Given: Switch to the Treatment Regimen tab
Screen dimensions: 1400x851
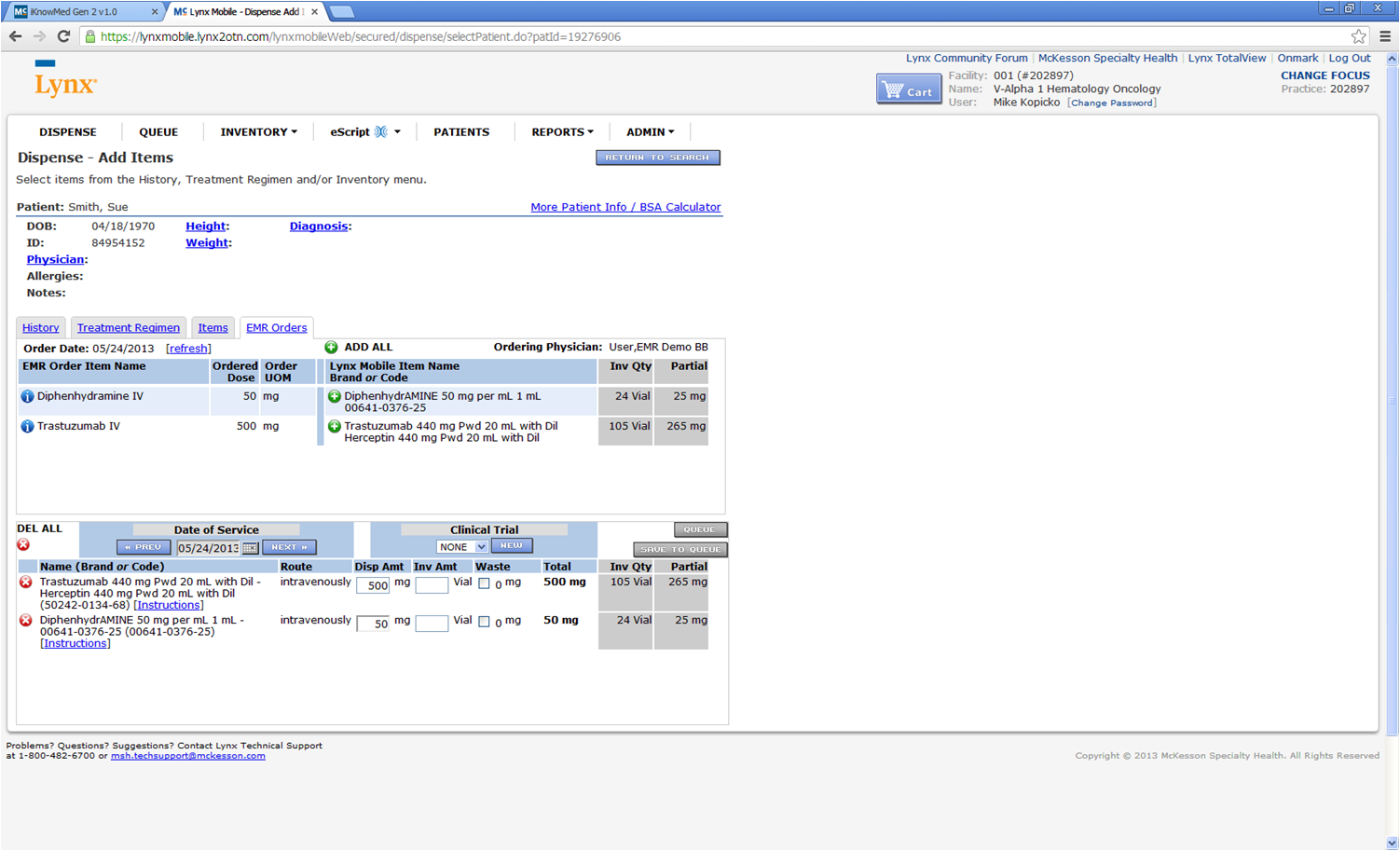Looking at the screenshot, I should click(129, 327).
